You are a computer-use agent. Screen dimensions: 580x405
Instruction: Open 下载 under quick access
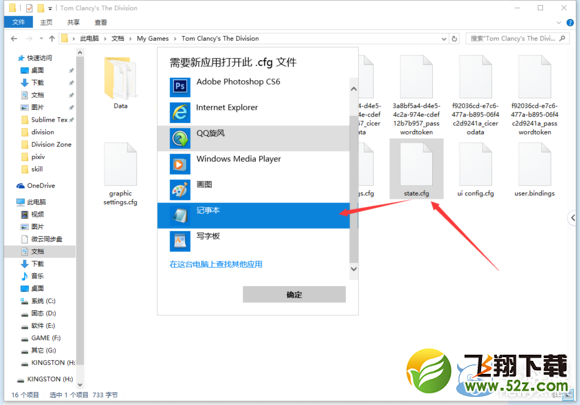(33, 82)
